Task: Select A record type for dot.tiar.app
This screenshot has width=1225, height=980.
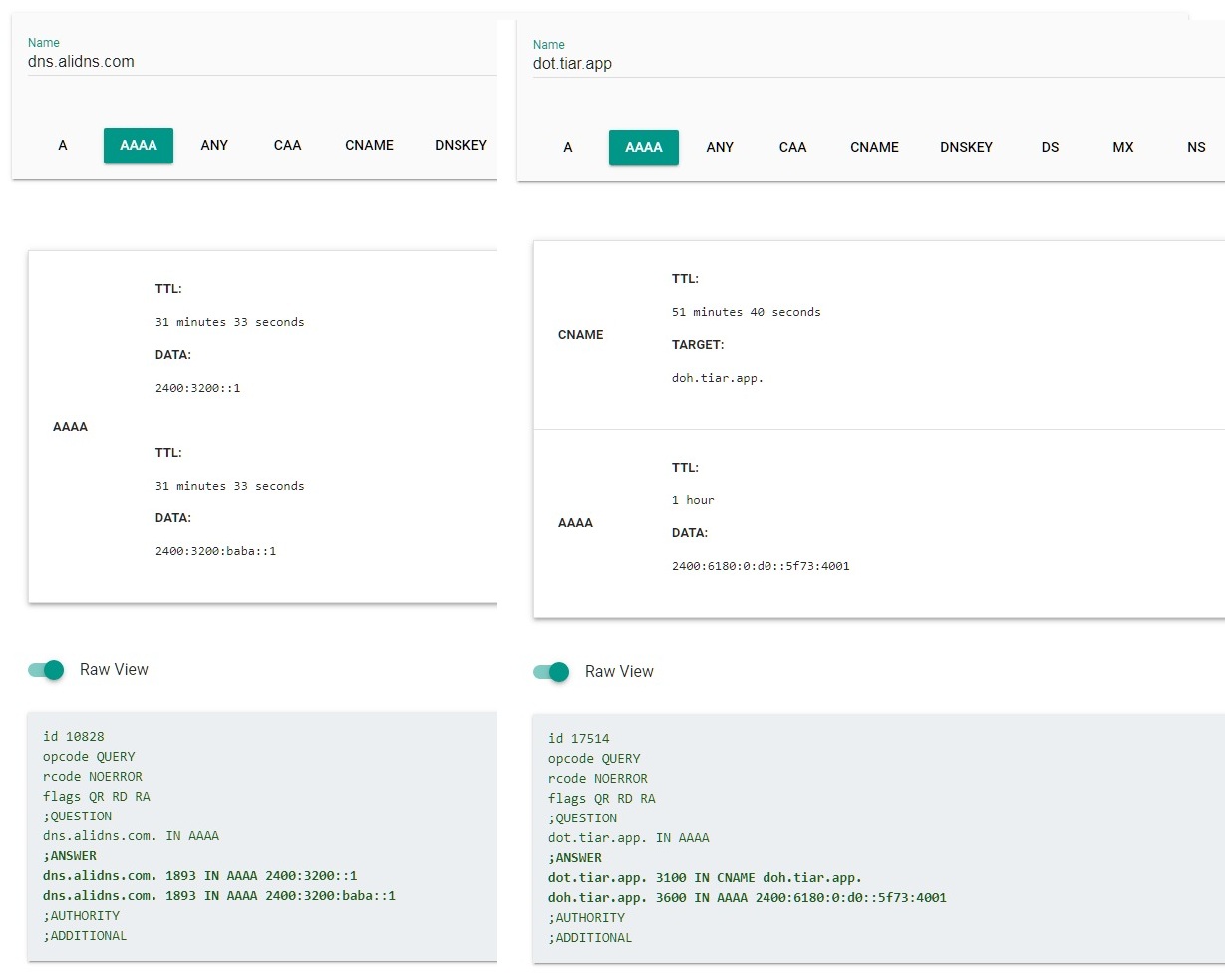Action: tap(568, 148)
